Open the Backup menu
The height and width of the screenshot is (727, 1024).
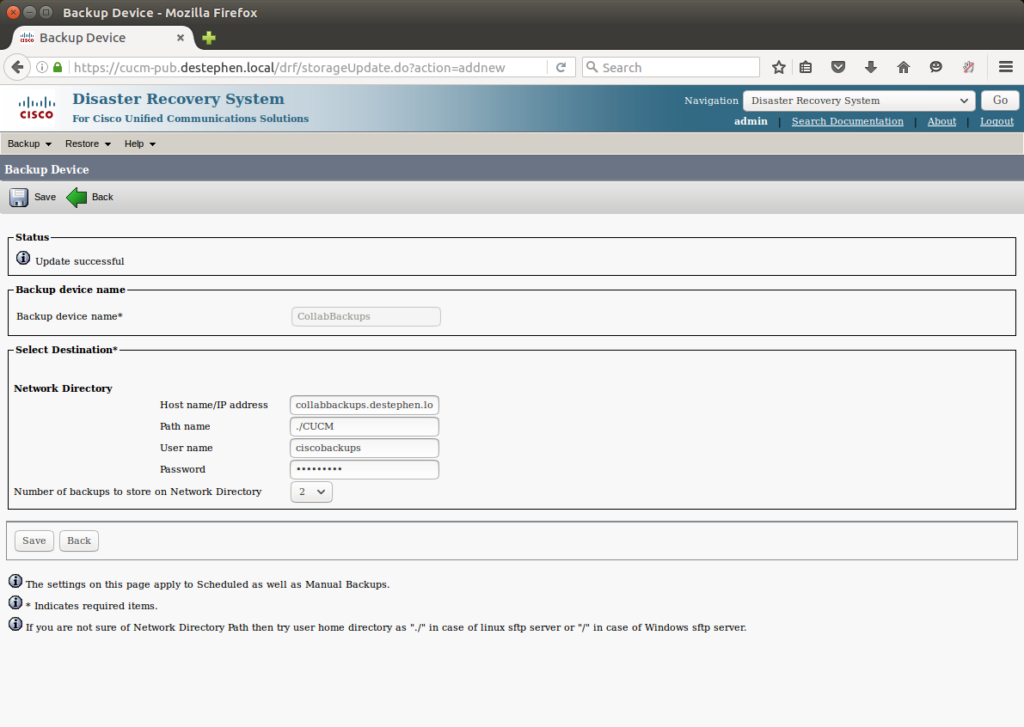pyautogui.click(x=29, y=144)
